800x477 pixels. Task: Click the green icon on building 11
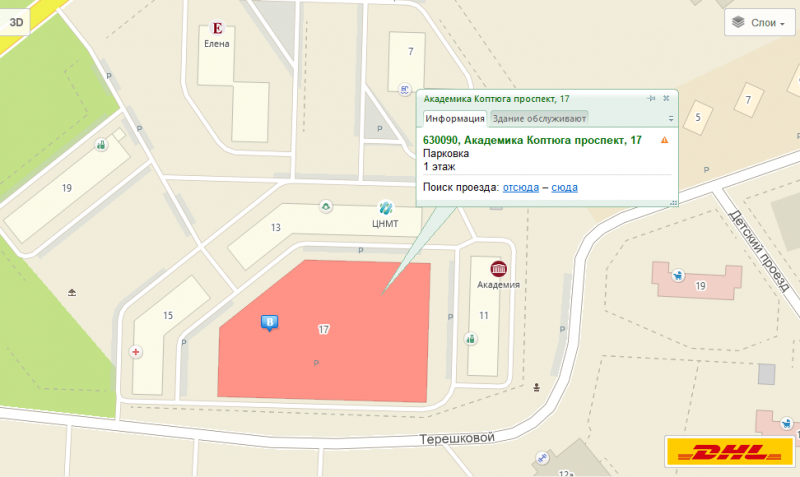point(470,339)
